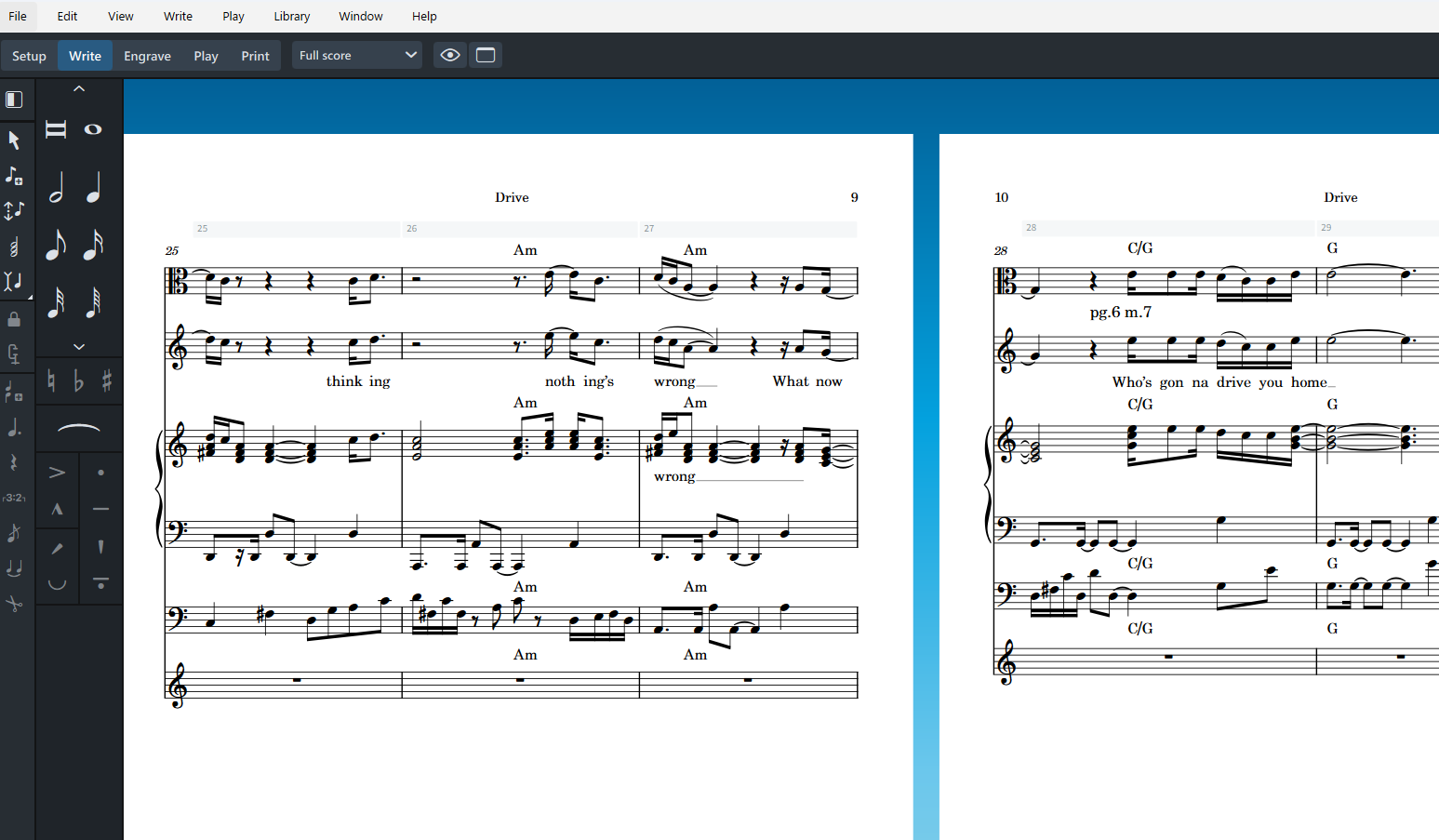
Task: Open the Full score layout dropdown
Action: (357, 55)
